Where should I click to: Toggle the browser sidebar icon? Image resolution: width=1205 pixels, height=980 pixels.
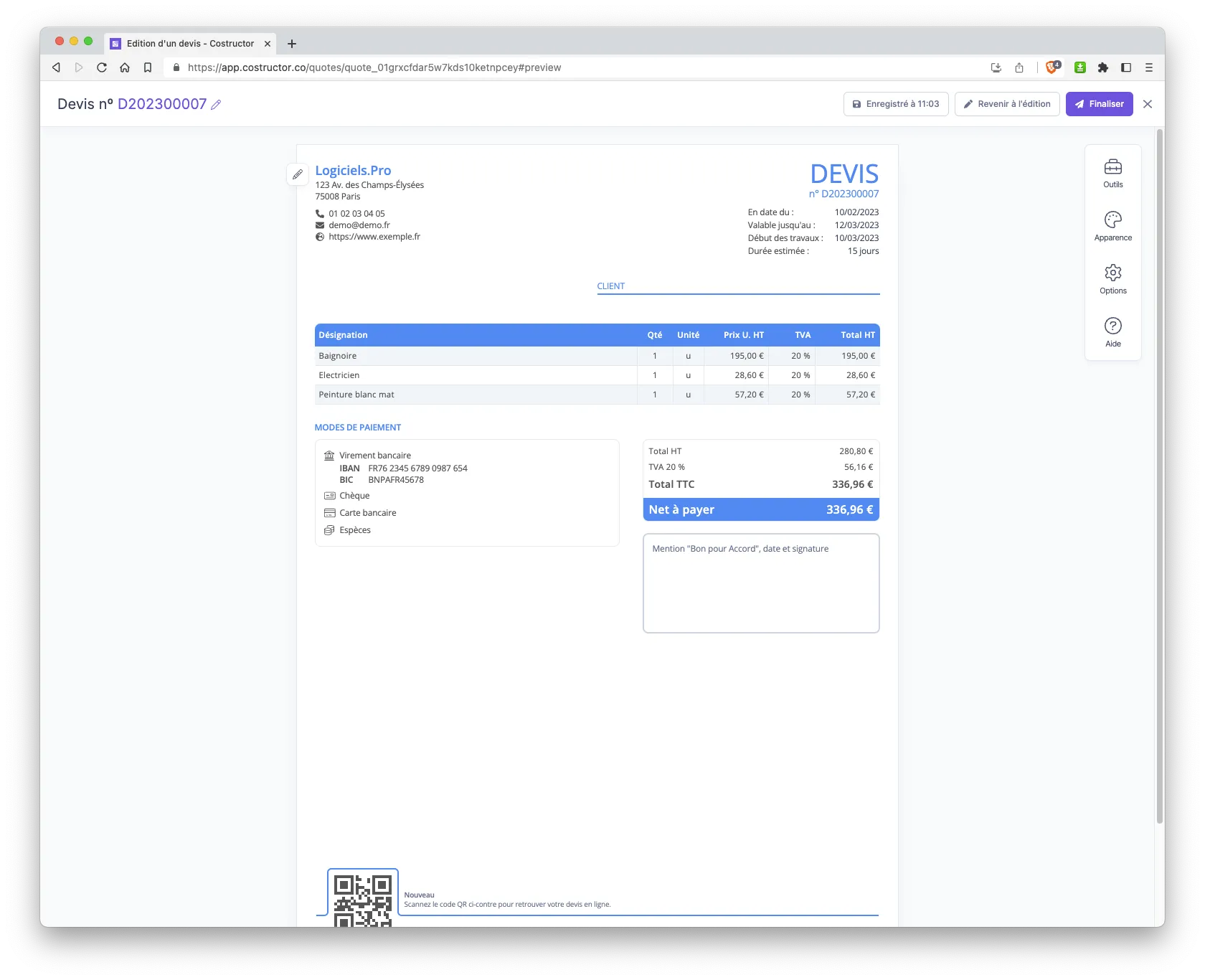(x=1126, y=67)
